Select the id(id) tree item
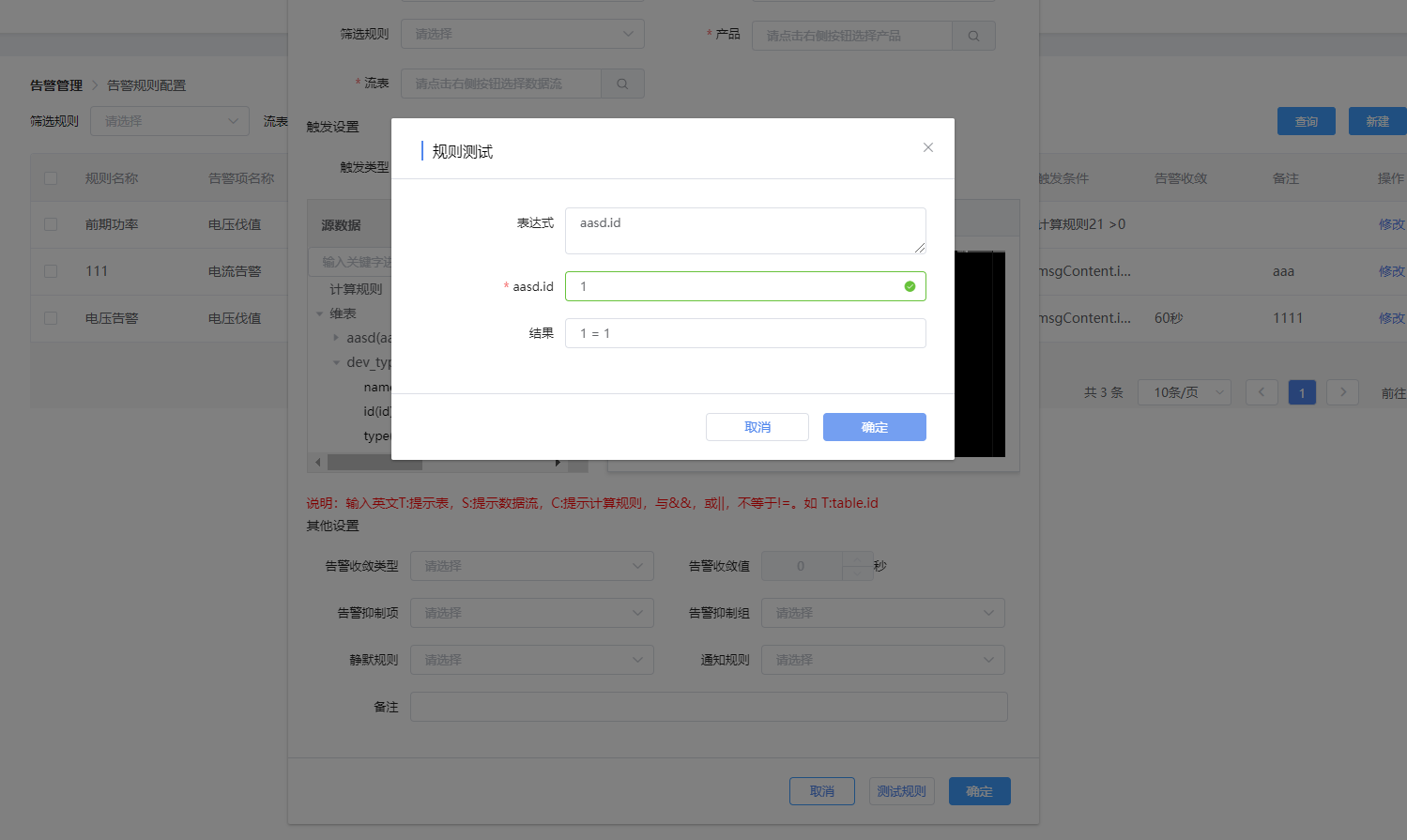This screenshot has width=1407, height=840. (x=377, y=411)
